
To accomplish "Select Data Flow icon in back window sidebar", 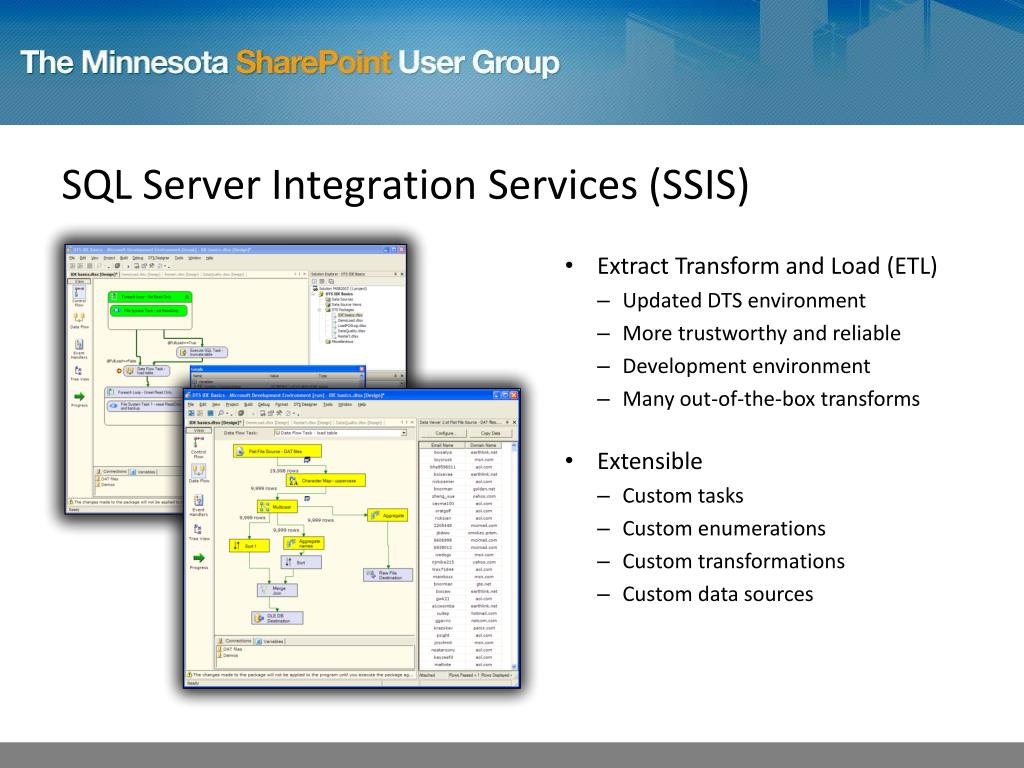I will 79,317.
